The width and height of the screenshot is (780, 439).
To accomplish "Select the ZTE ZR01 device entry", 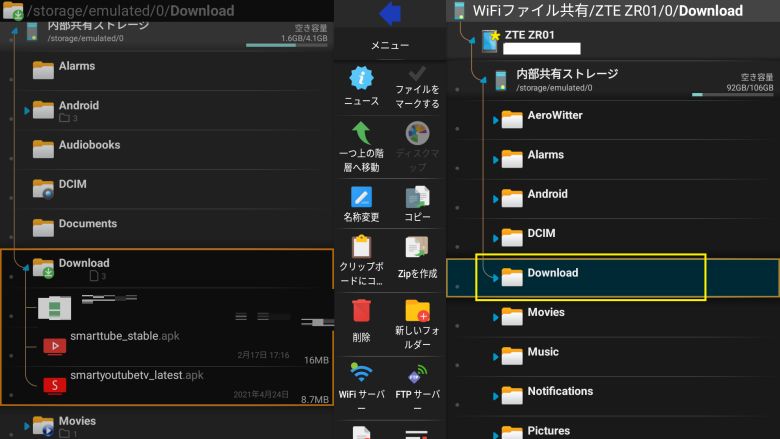I will [613, 42].
